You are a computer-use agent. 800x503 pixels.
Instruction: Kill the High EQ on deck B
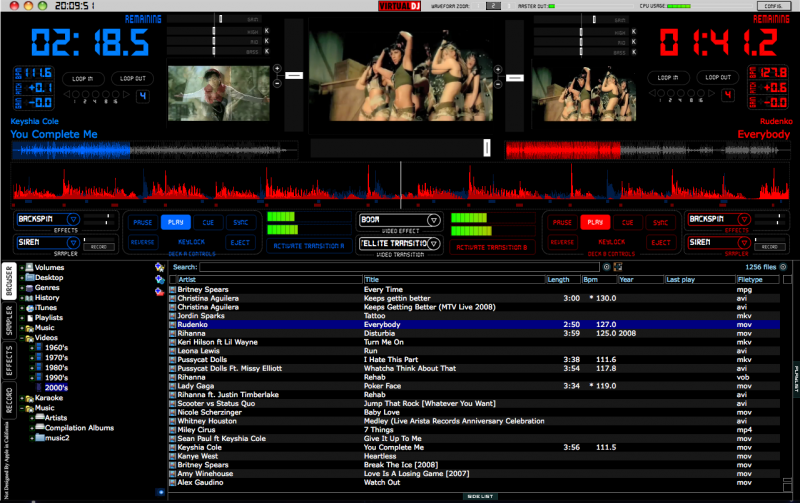[634, 32]
